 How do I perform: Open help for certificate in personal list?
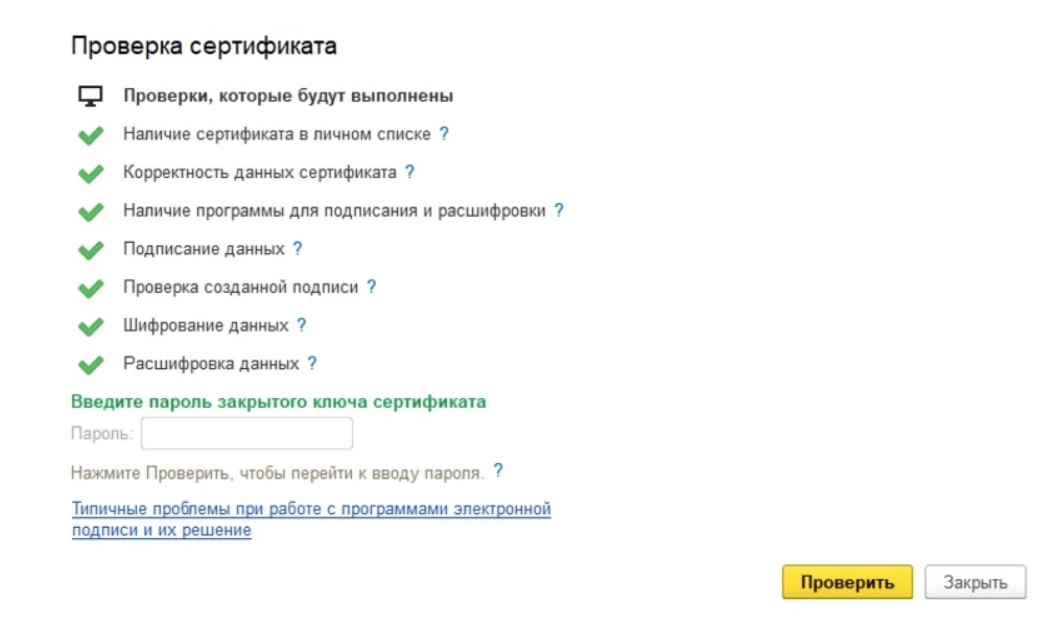click(444, 134)
